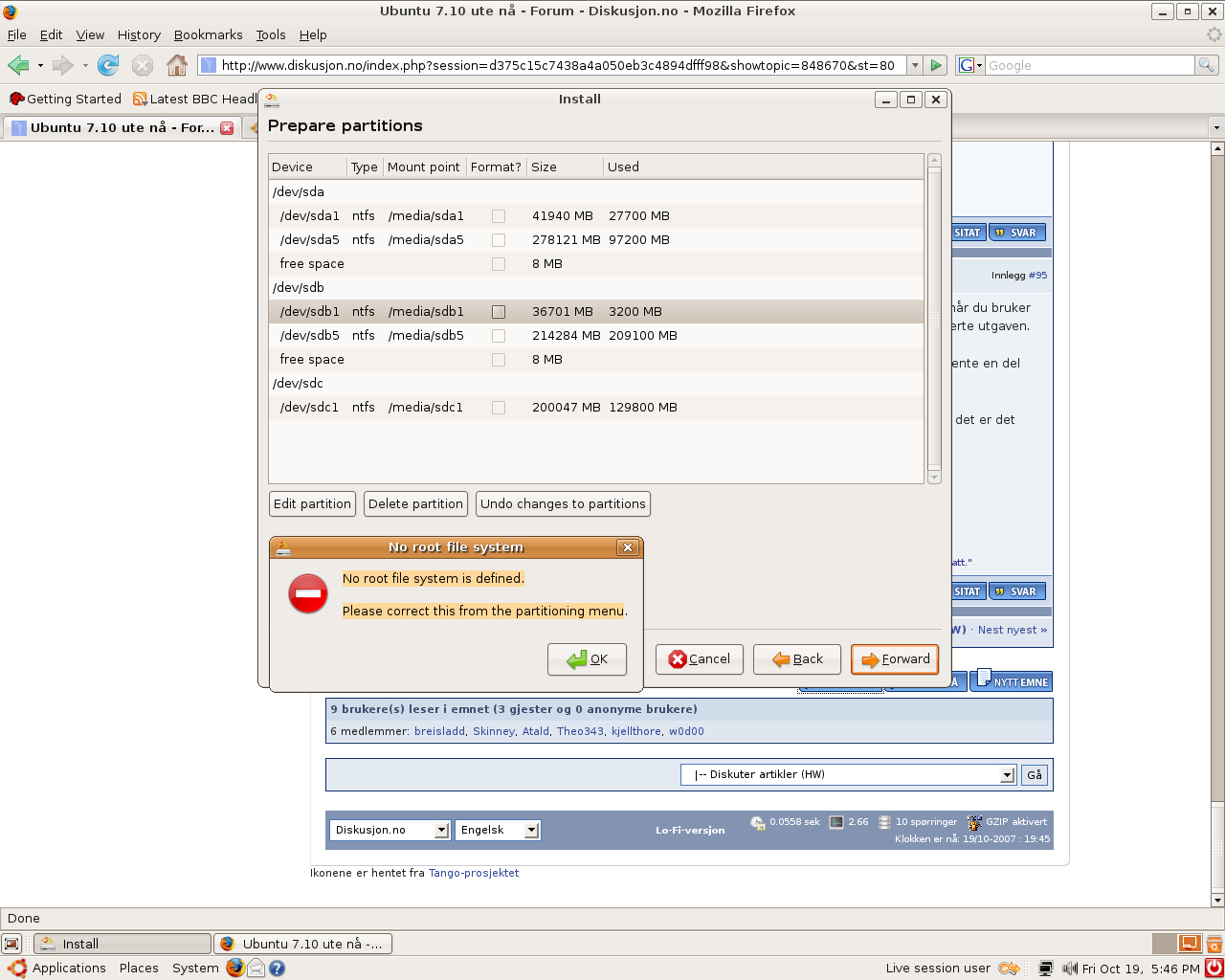Click the trash icon in the taskbar
1225x980 pixels.
click(1214, 944)
